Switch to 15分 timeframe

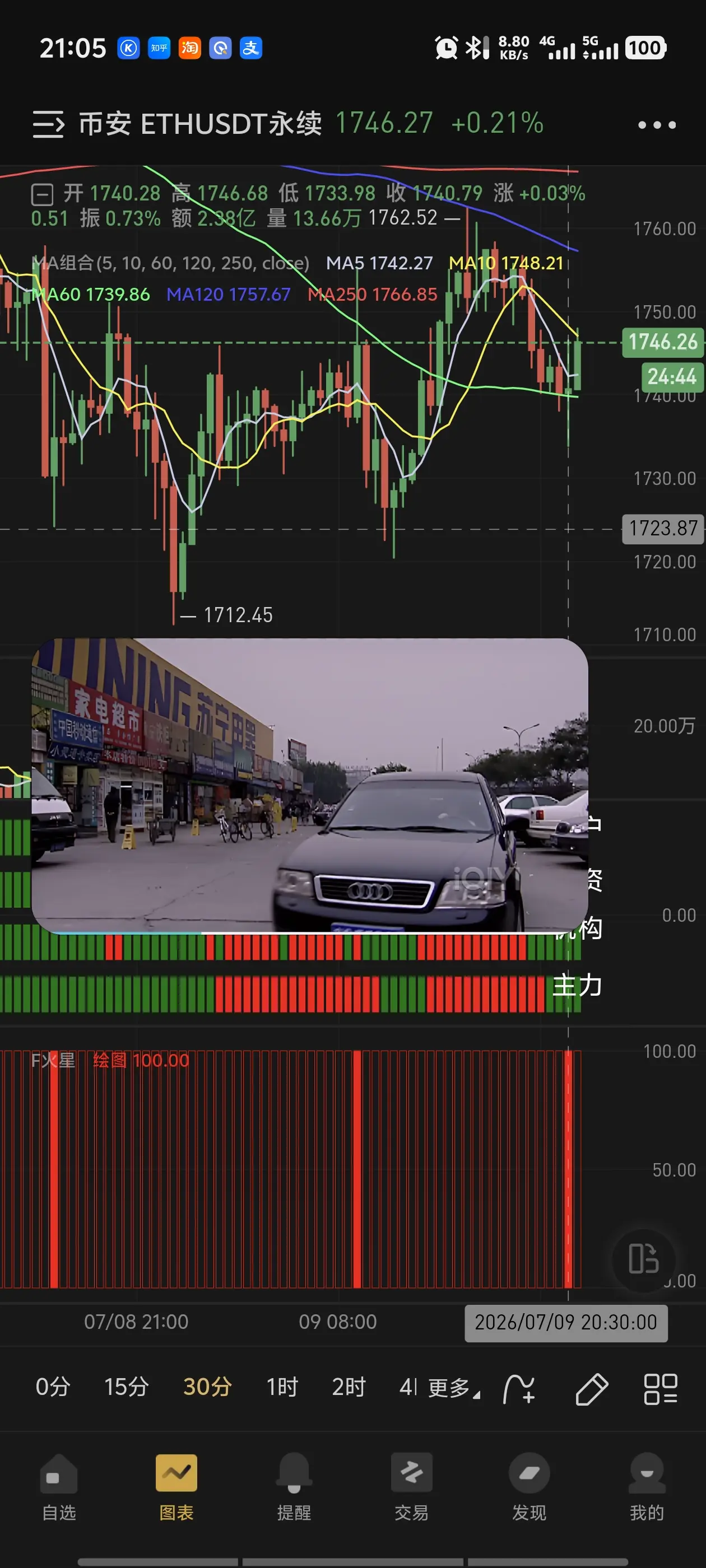127,1387
